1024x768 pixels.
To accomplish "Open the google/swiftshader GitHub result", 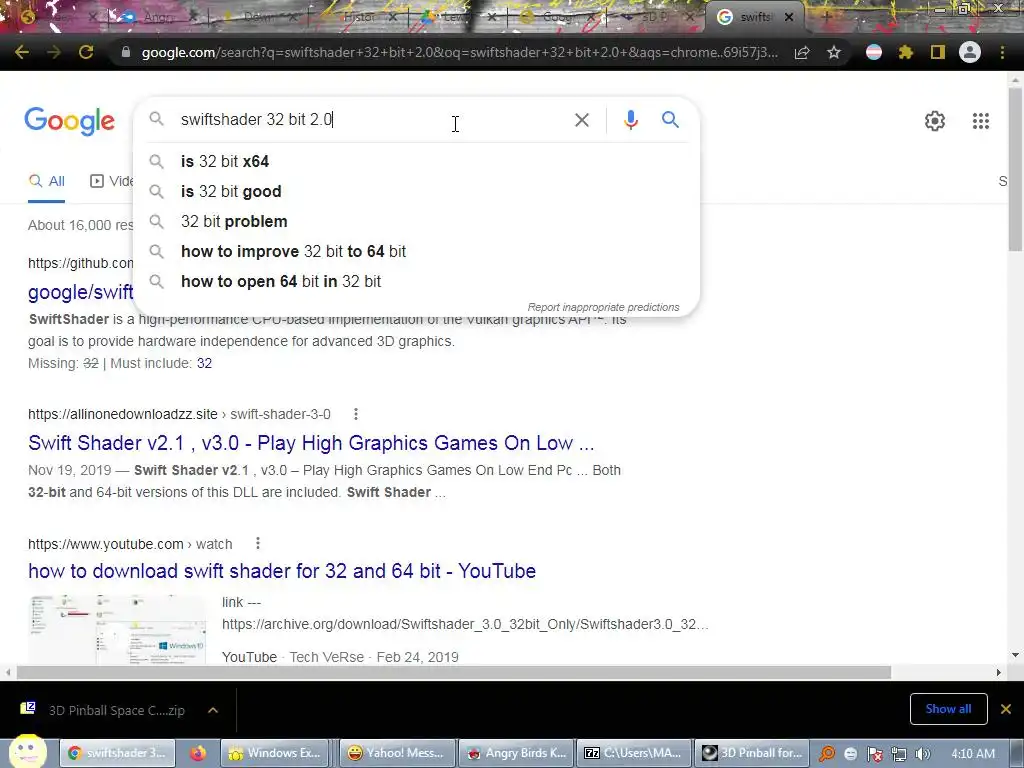I will coord(80,292).
